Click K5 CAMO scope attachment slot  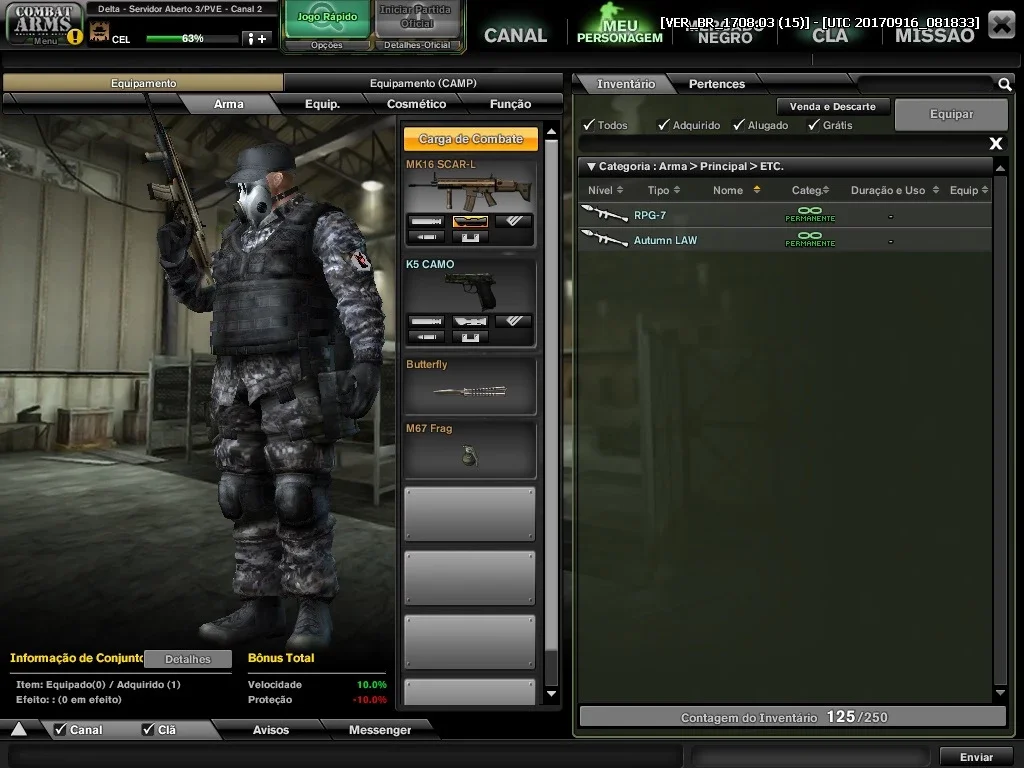(x=470, y=321)
